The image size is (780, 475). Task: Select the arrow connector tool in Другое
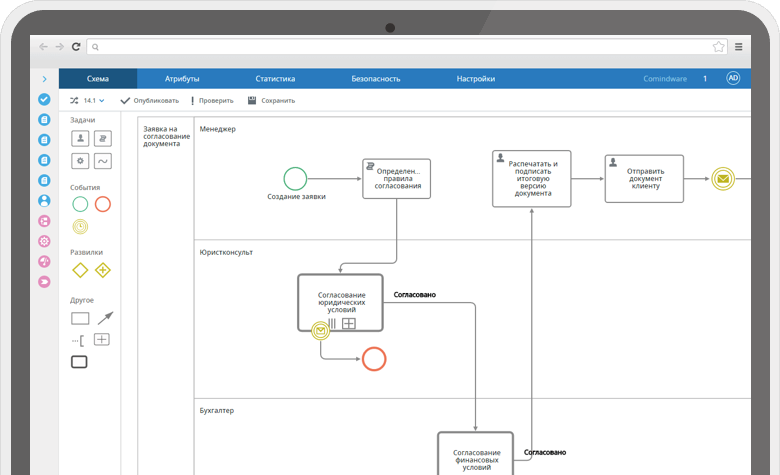(104, 318)
